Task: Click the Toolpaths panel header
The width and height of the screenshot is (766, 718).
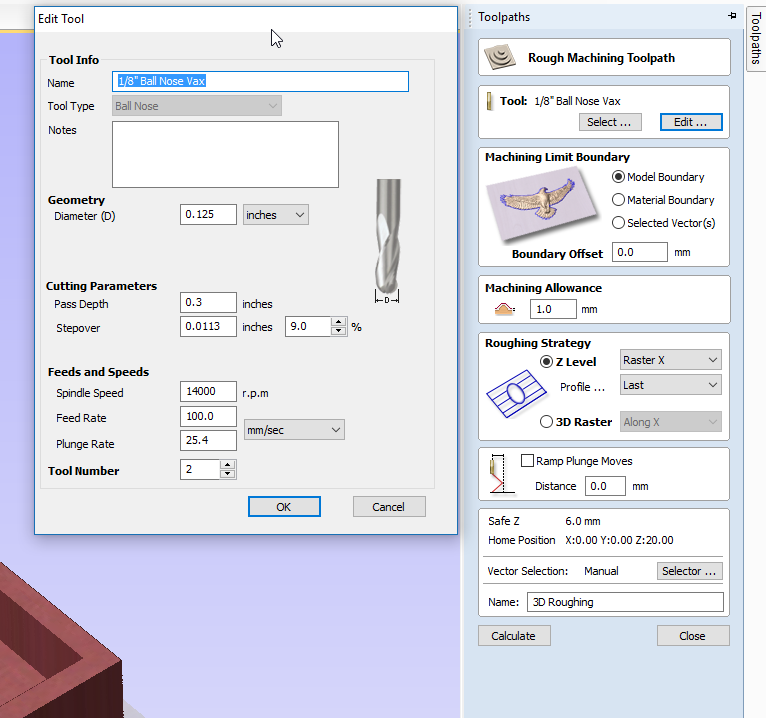Action: (604, 17)
